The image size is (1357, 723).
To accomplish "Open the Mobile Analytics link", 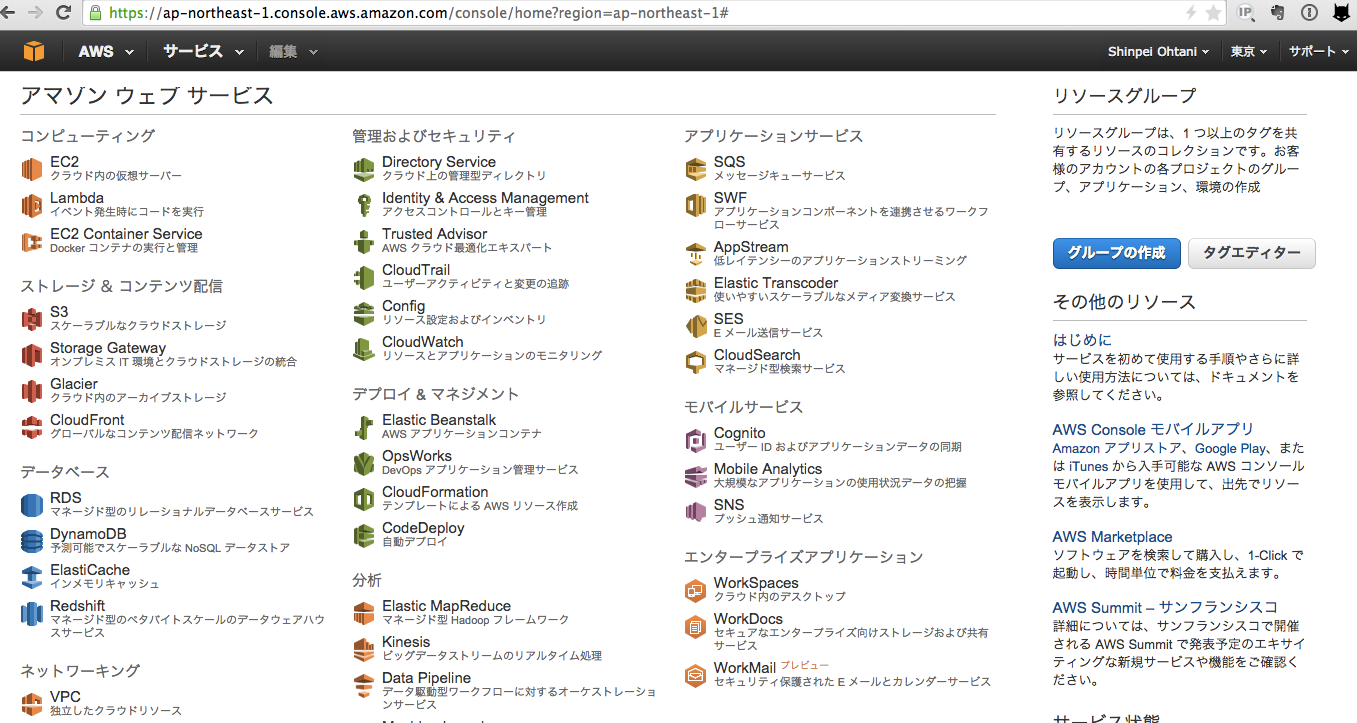I will pos(768,469).
